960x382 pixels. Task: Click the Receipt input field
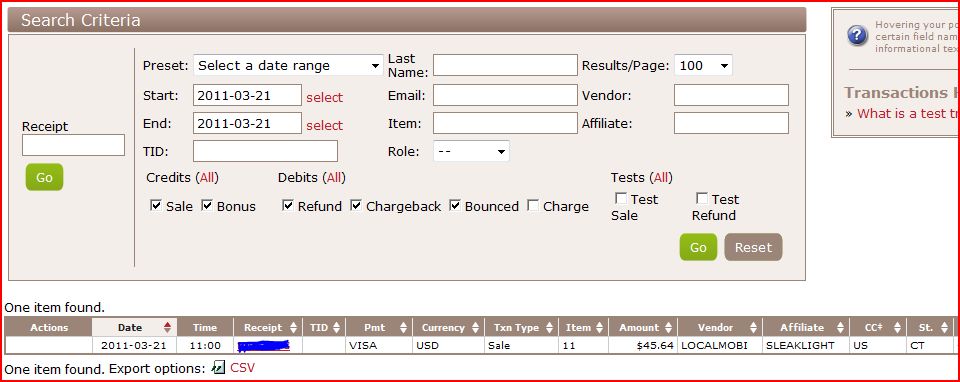pyautogui.click(x=73, y=145)
